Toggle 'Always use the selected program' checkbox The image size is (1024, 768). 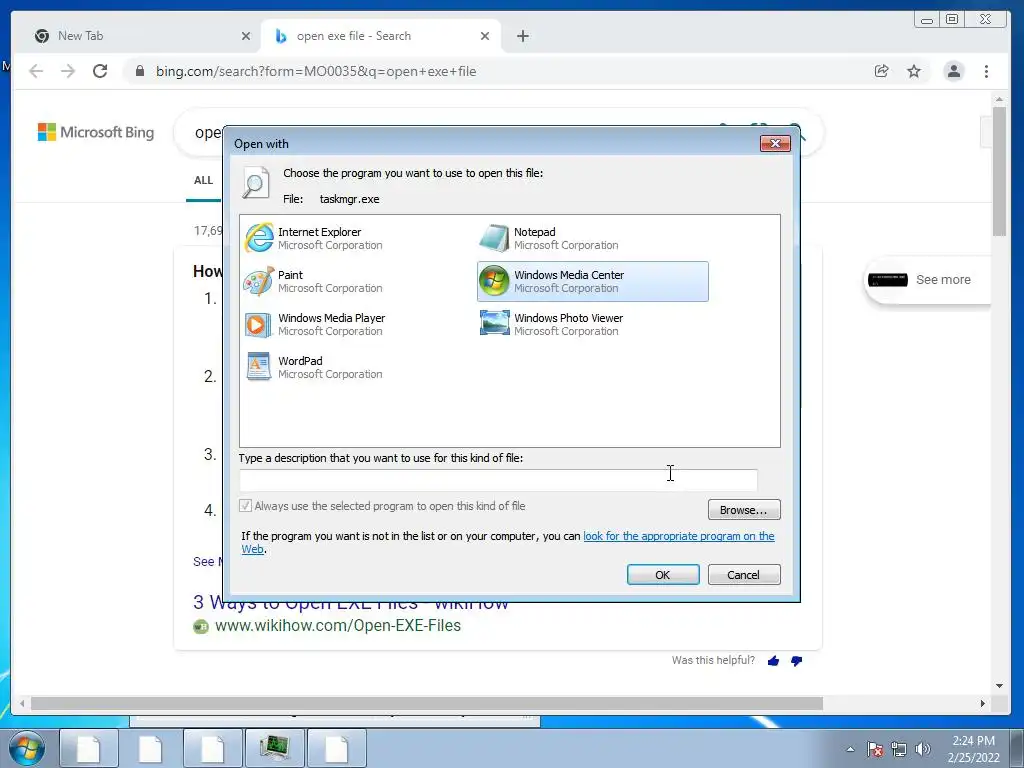click(246, 505)
